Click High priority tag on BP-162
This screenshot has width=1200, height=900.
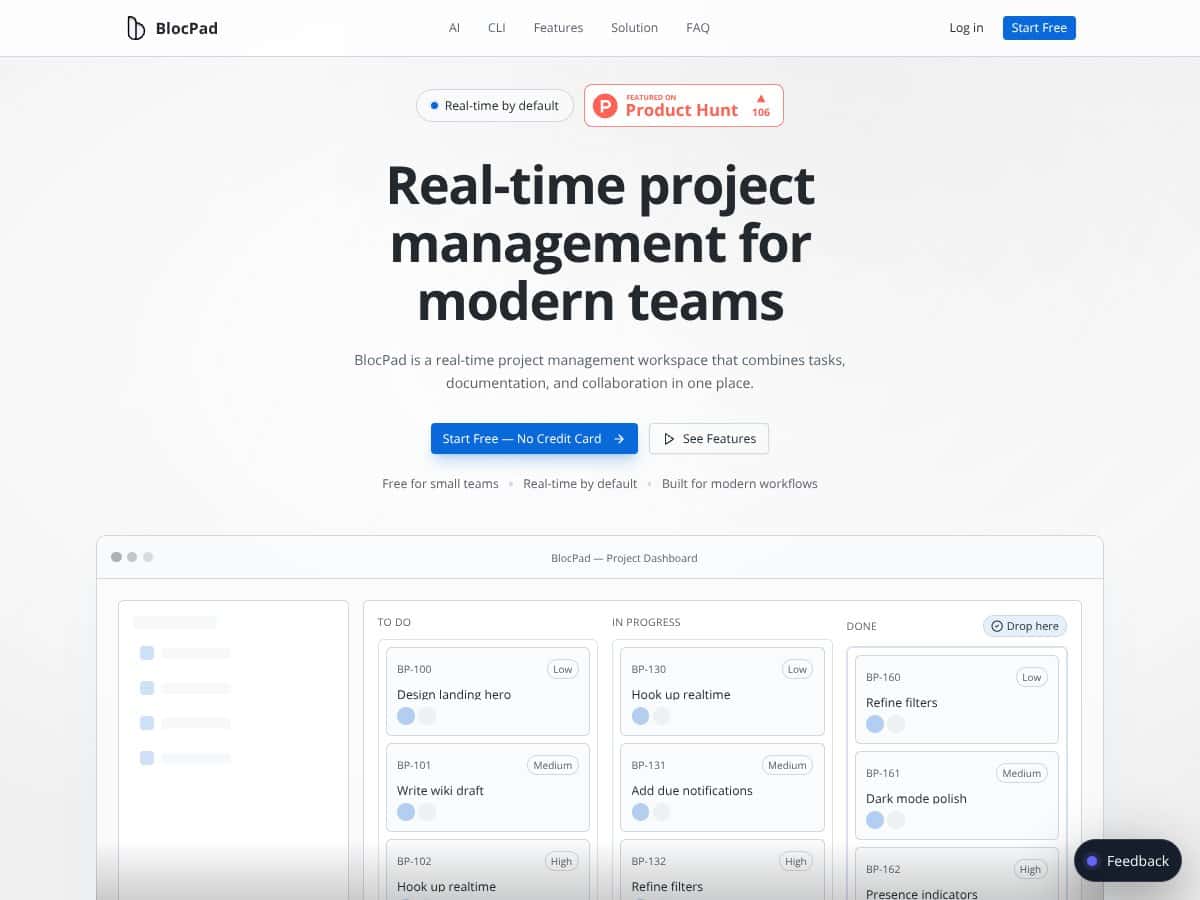click(1030, 869)
